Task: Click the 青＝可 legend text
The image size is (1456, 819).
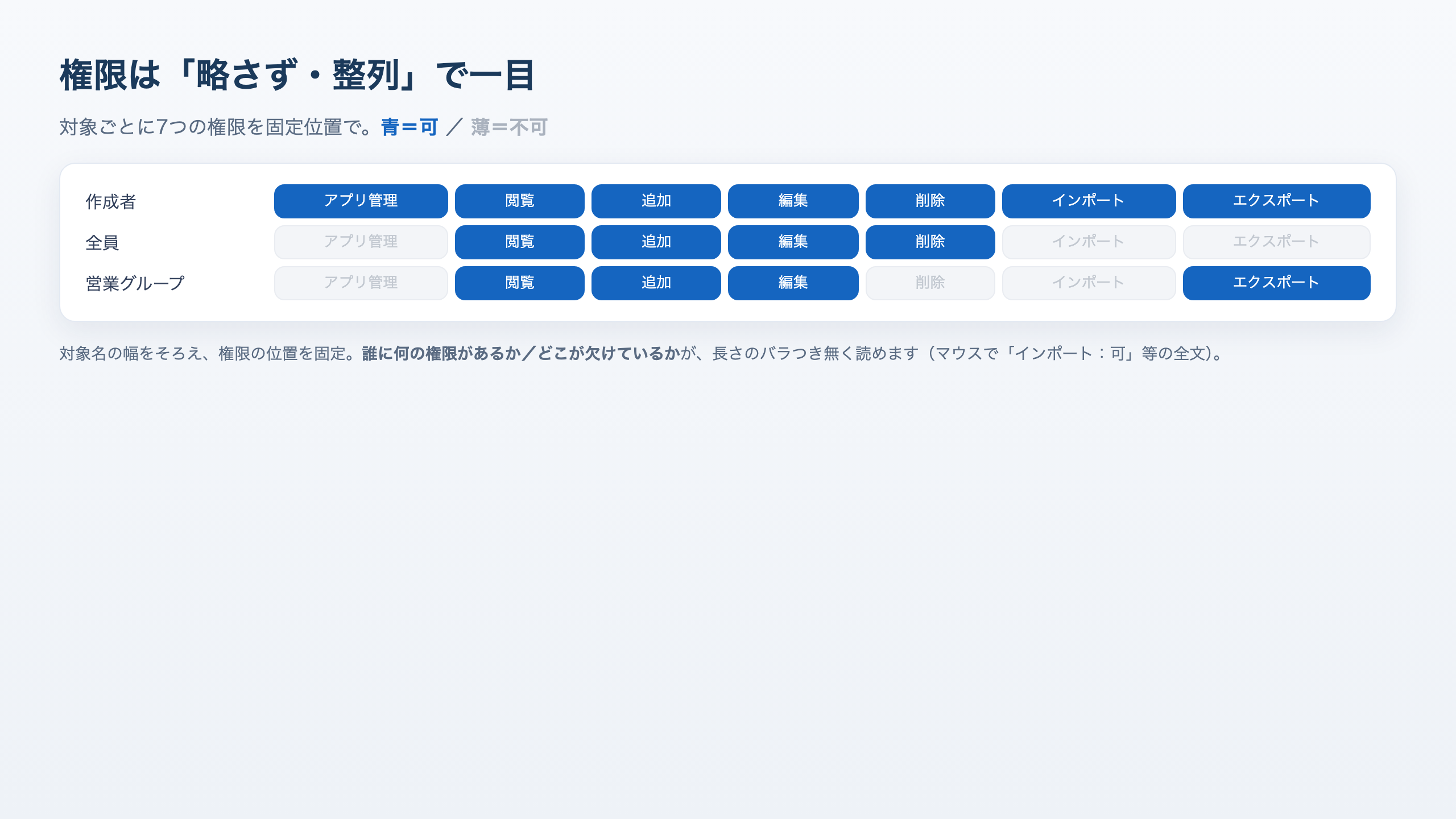Action: pos(409,127)
